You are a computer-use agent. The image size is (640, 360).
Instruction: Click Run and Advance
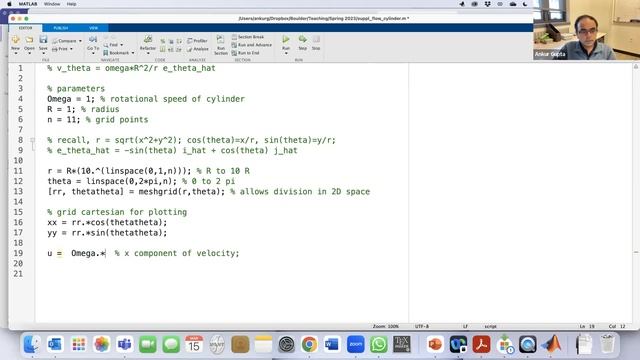click(251, 45)
